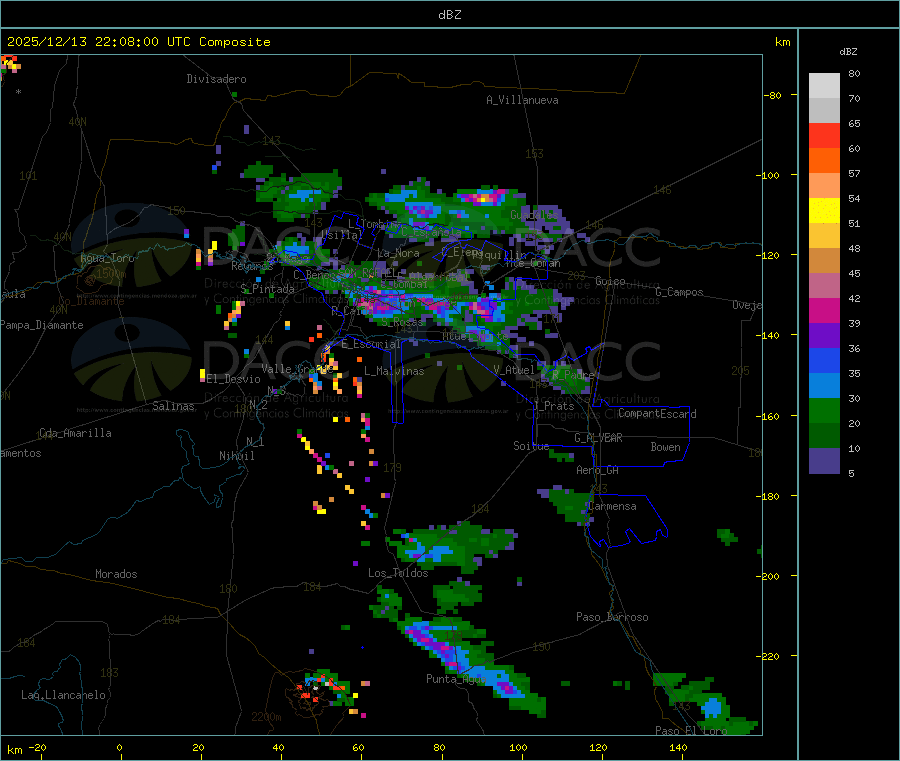Click the -100 km vertical axis tick
Image resolution: width=900 pixels, height=761 pixels.
point(767,175)
